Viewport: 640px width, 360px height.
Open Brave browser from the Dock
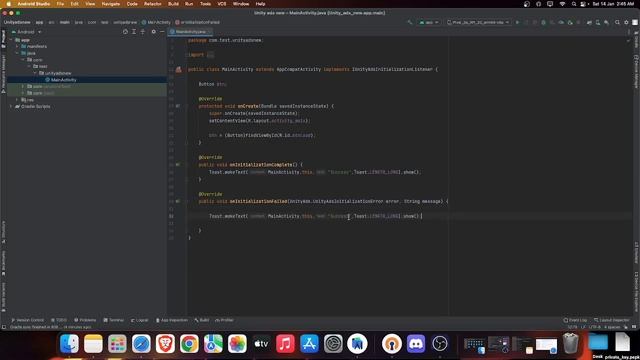coord(165,344)
